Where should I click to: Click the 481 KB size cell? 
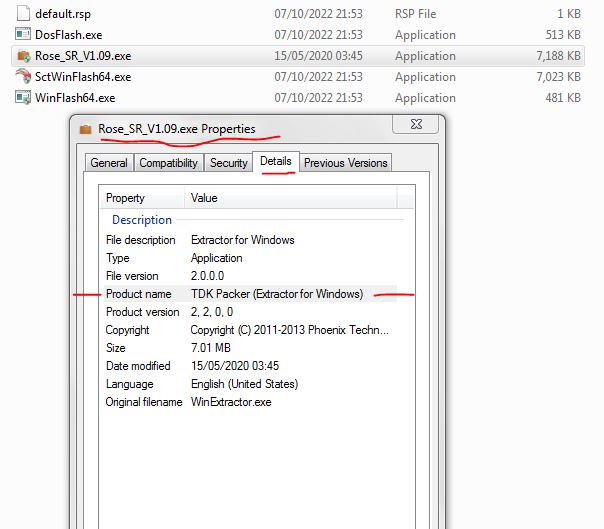point(563,98)
